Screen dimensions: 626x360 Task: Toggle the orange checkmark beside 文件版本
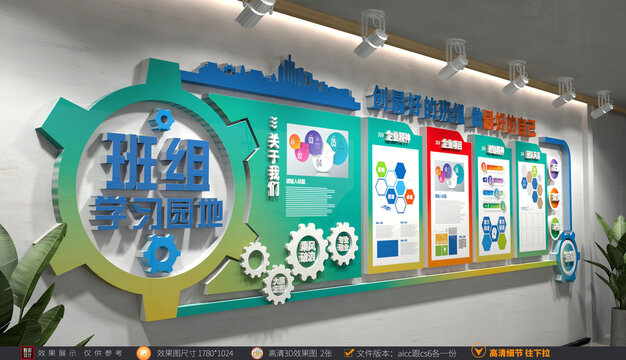pyautogui.click(x=349, y=352)
